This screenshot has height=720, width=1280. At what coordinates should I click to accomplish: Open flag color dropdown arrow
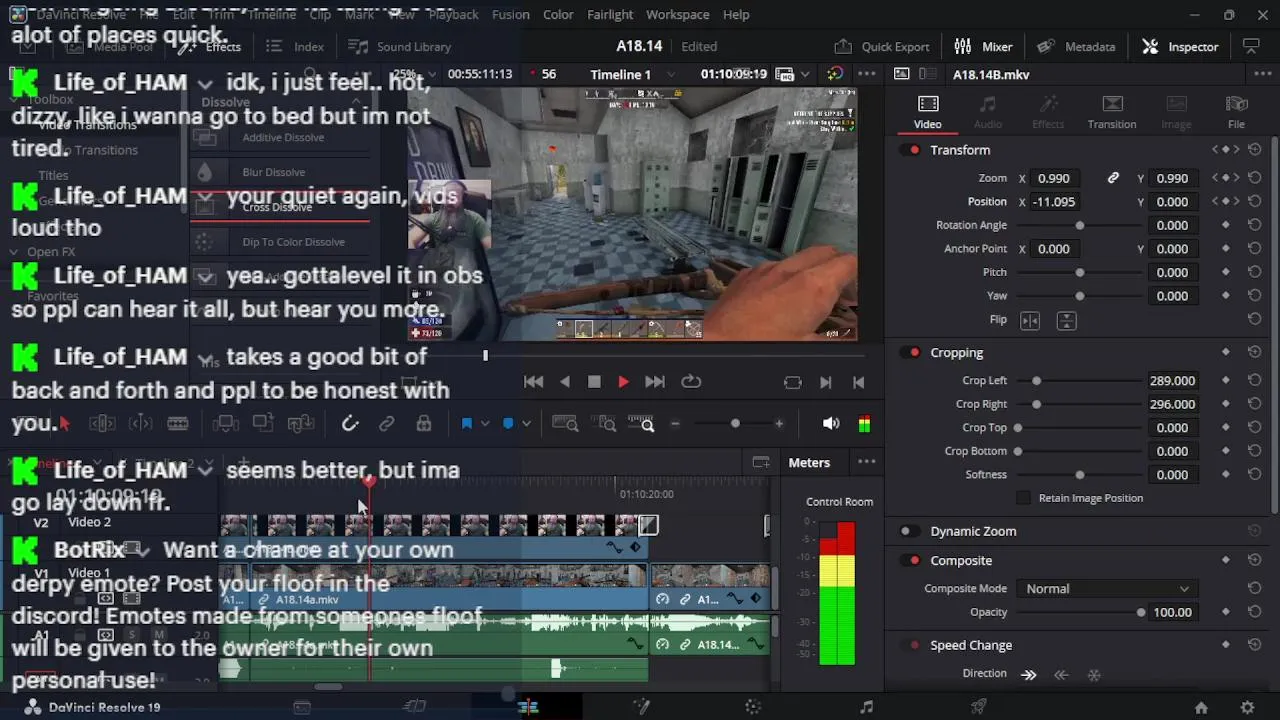click(486, 424)
